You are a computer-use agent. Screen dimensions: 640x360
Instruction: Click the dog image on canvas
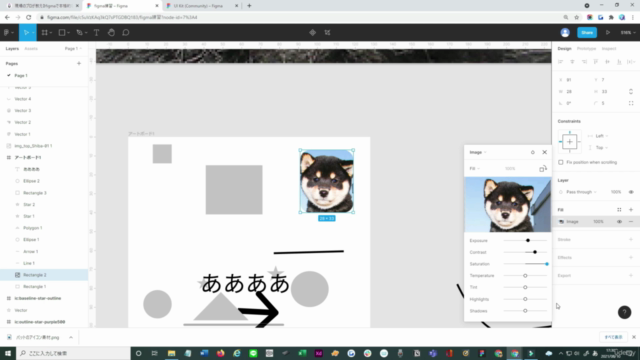327,181
